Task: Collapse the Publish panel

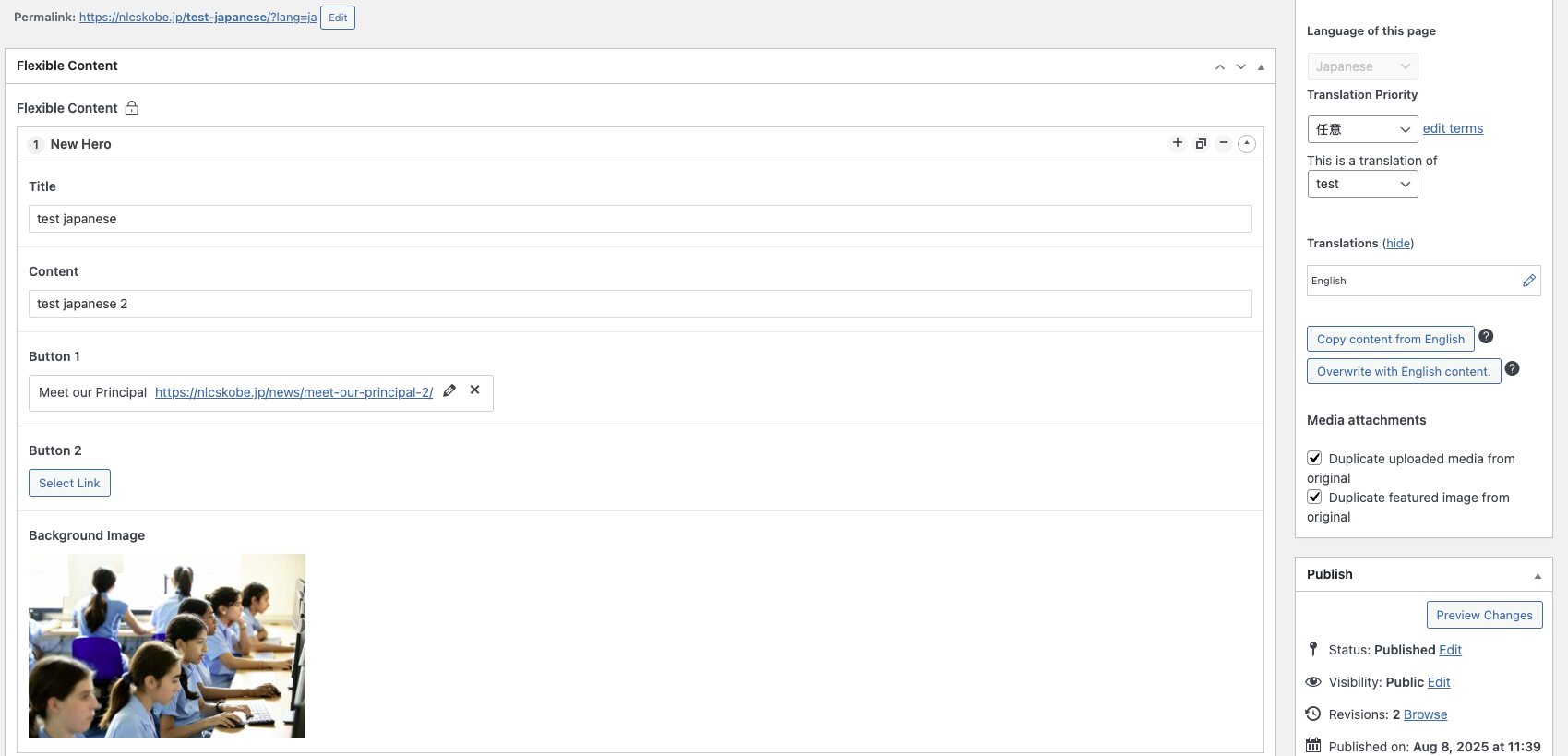Action: coord(1538,575)
